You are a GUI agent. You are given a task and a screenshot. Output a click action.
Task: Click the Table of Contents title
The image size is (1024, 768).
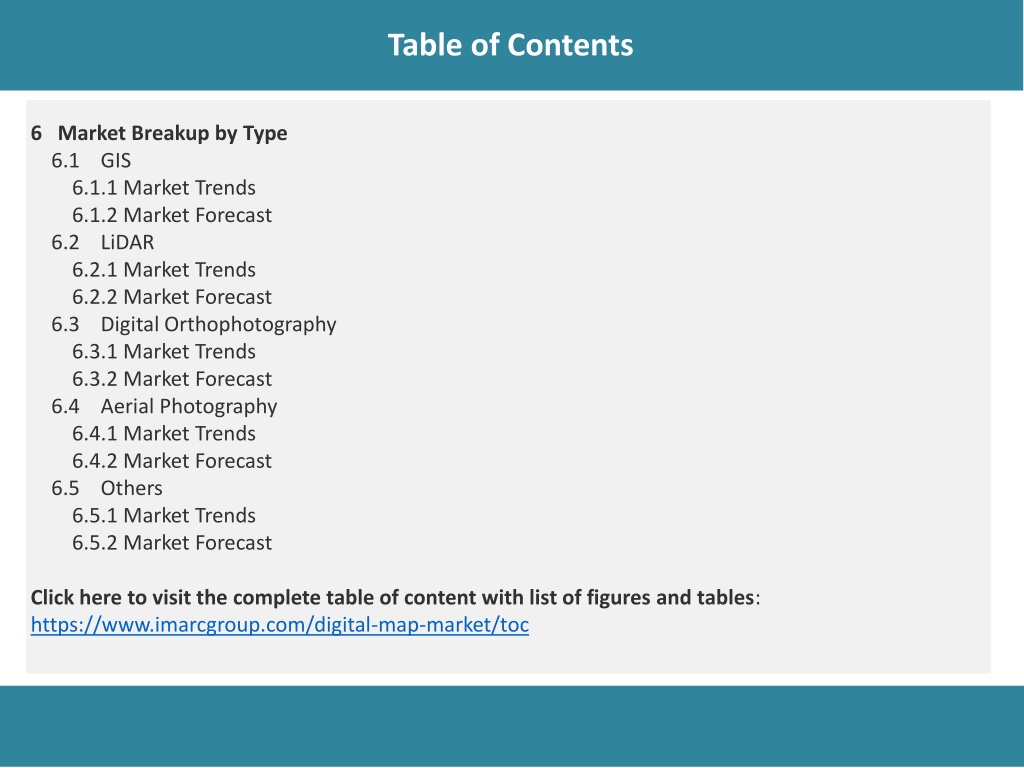511,45
